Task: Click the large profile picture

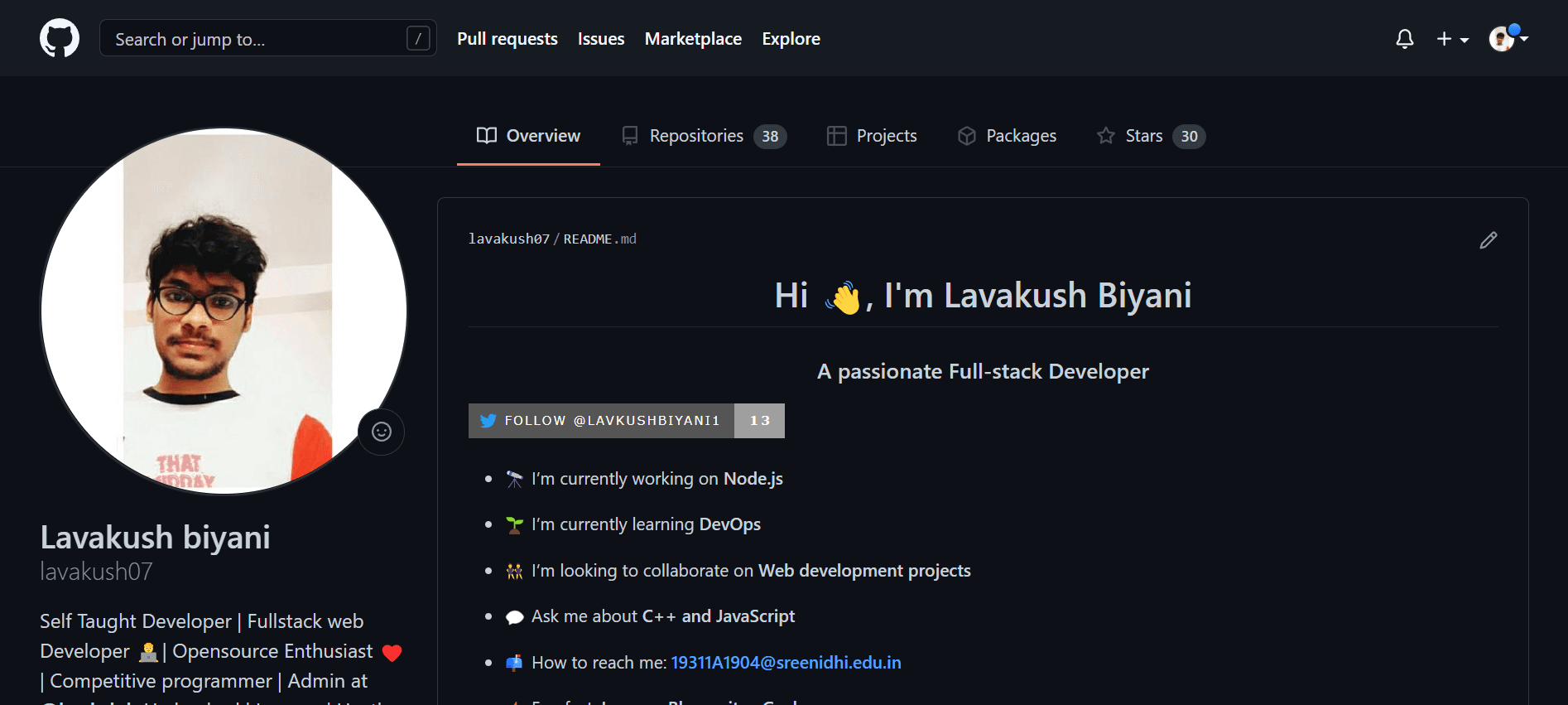Action: pyautogui.click(x=224, y=311)
